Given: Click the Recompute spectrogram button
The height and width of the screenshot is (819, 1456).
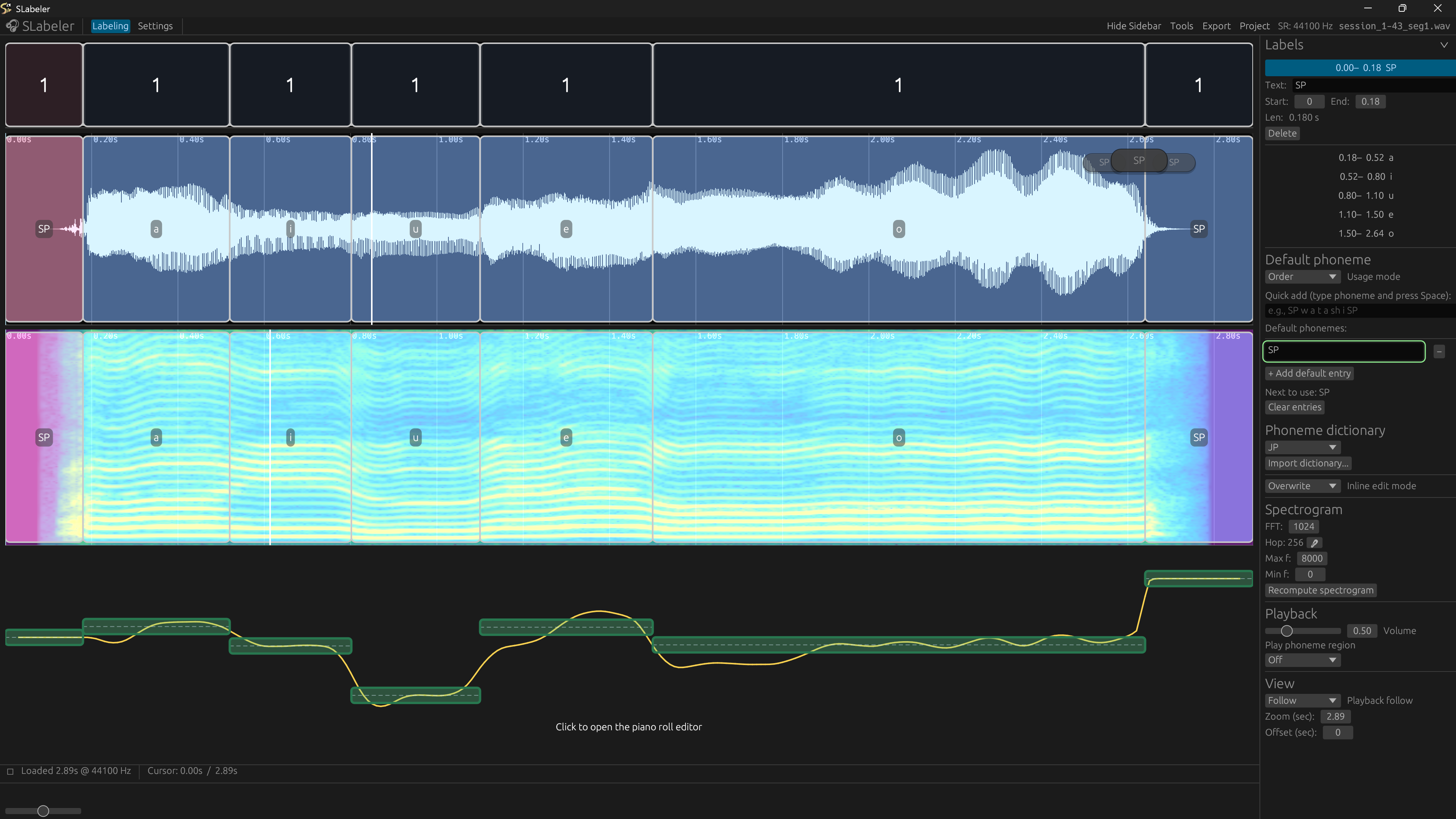Looking at the screenshot, I should pyautogui.click(x=1320, y=590).
